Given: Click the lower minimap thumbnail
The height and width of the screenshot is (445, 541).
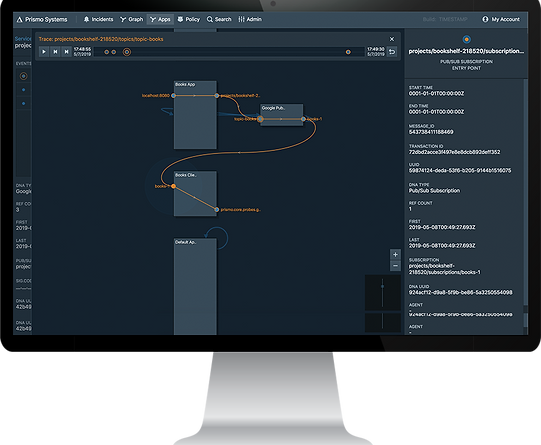Looking at the screenshot, I should 383,323.
